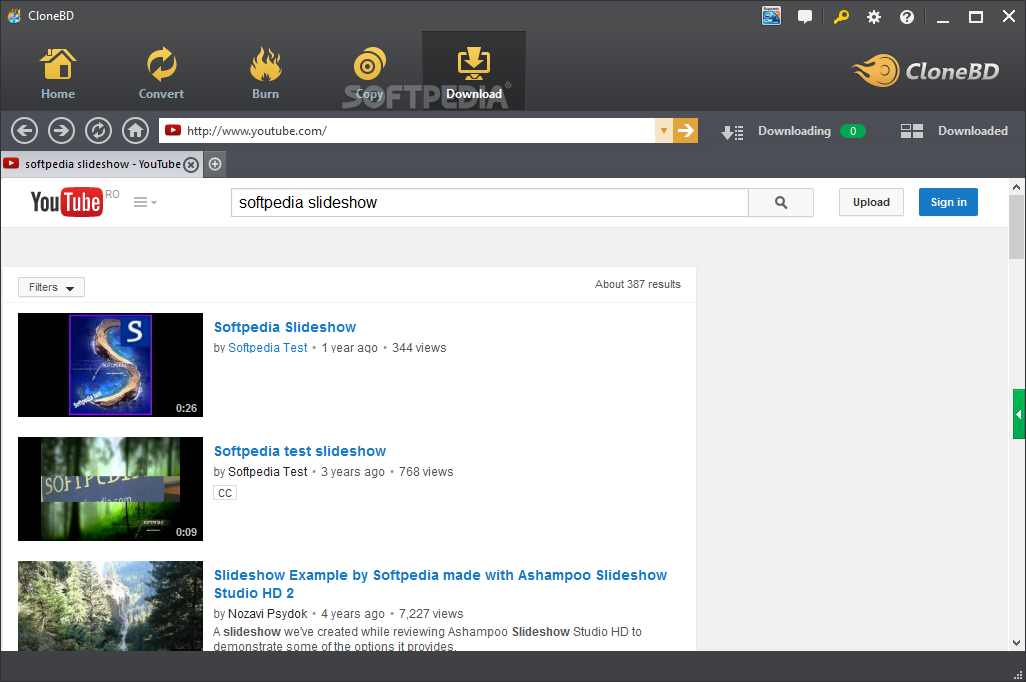The width and height of the screenshot is (1026, 682).
Task: Go to the browser home page icon
Action: tap(135, 131)
